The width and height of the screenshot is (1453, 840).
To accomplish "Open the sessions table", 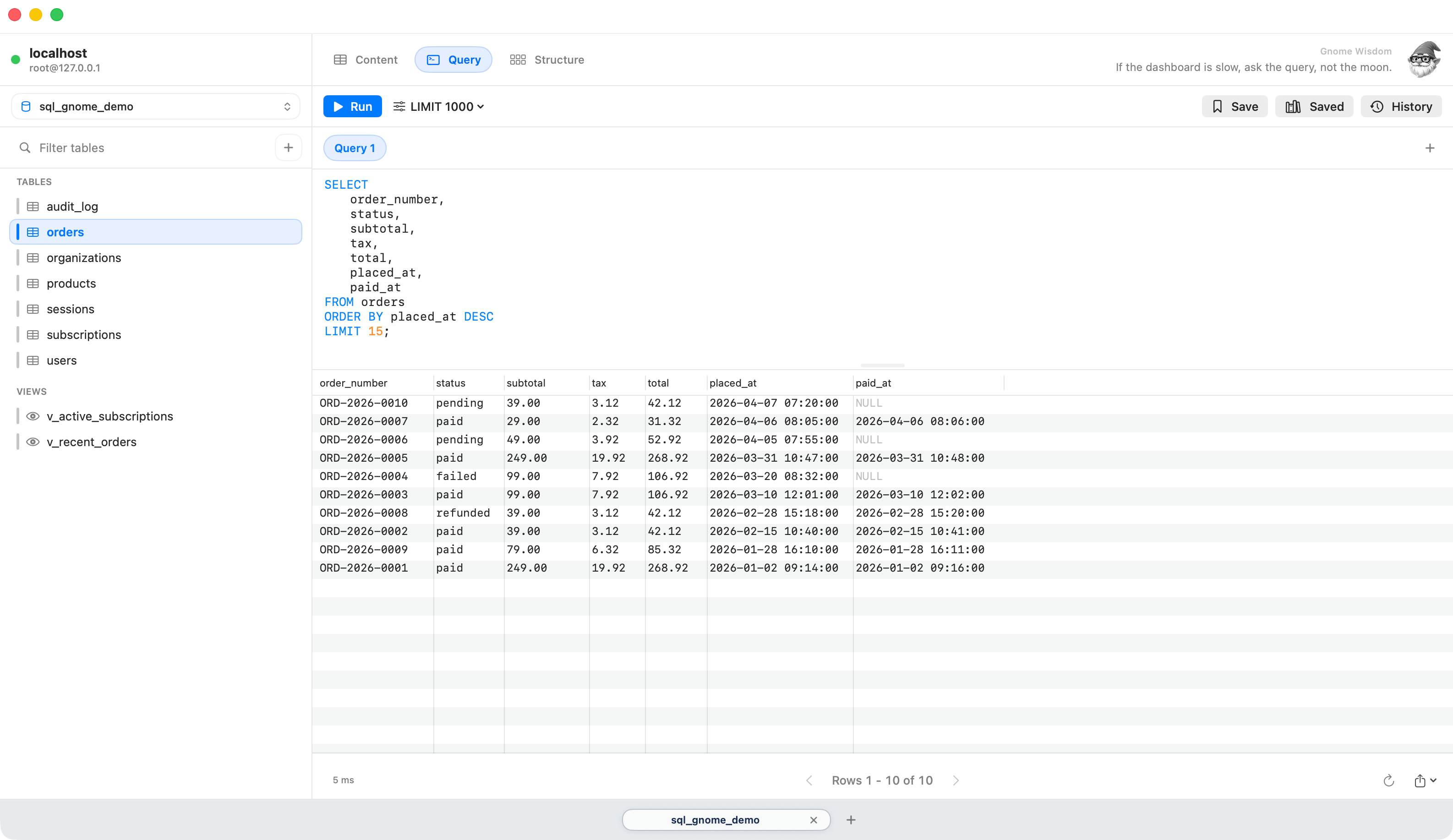I will point(156,309).
